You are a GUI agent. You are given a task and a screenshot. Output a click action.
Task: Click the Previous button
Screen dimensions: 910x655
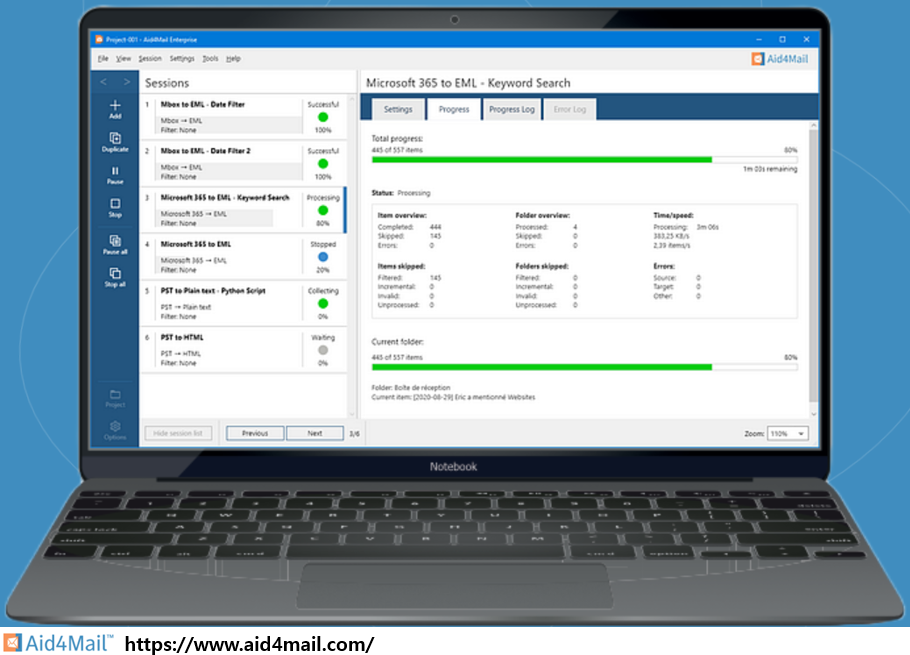point(255,434)
